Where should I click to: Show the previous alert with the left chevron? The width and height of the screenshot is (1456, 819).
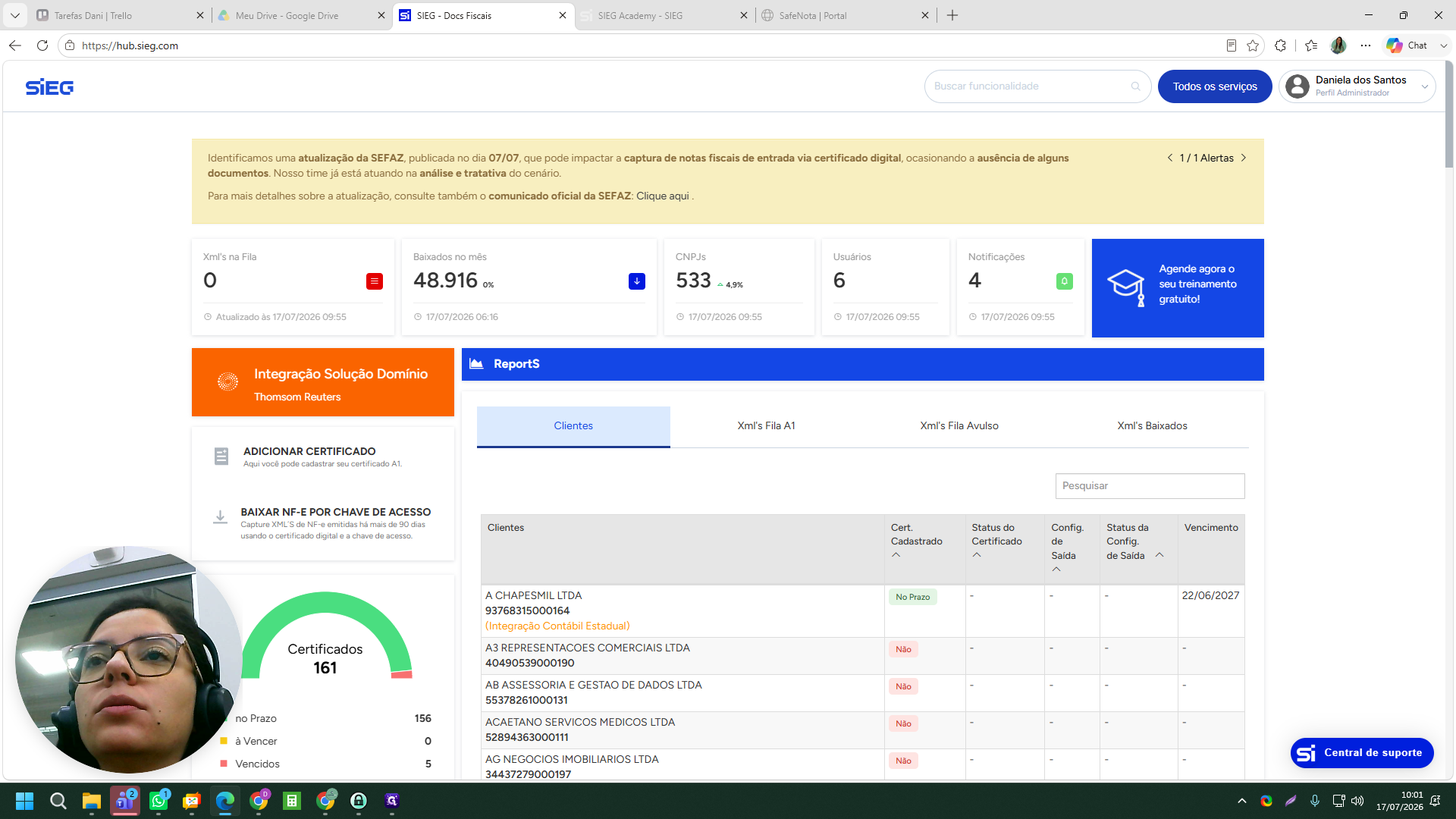click(x=1170, y=158)
